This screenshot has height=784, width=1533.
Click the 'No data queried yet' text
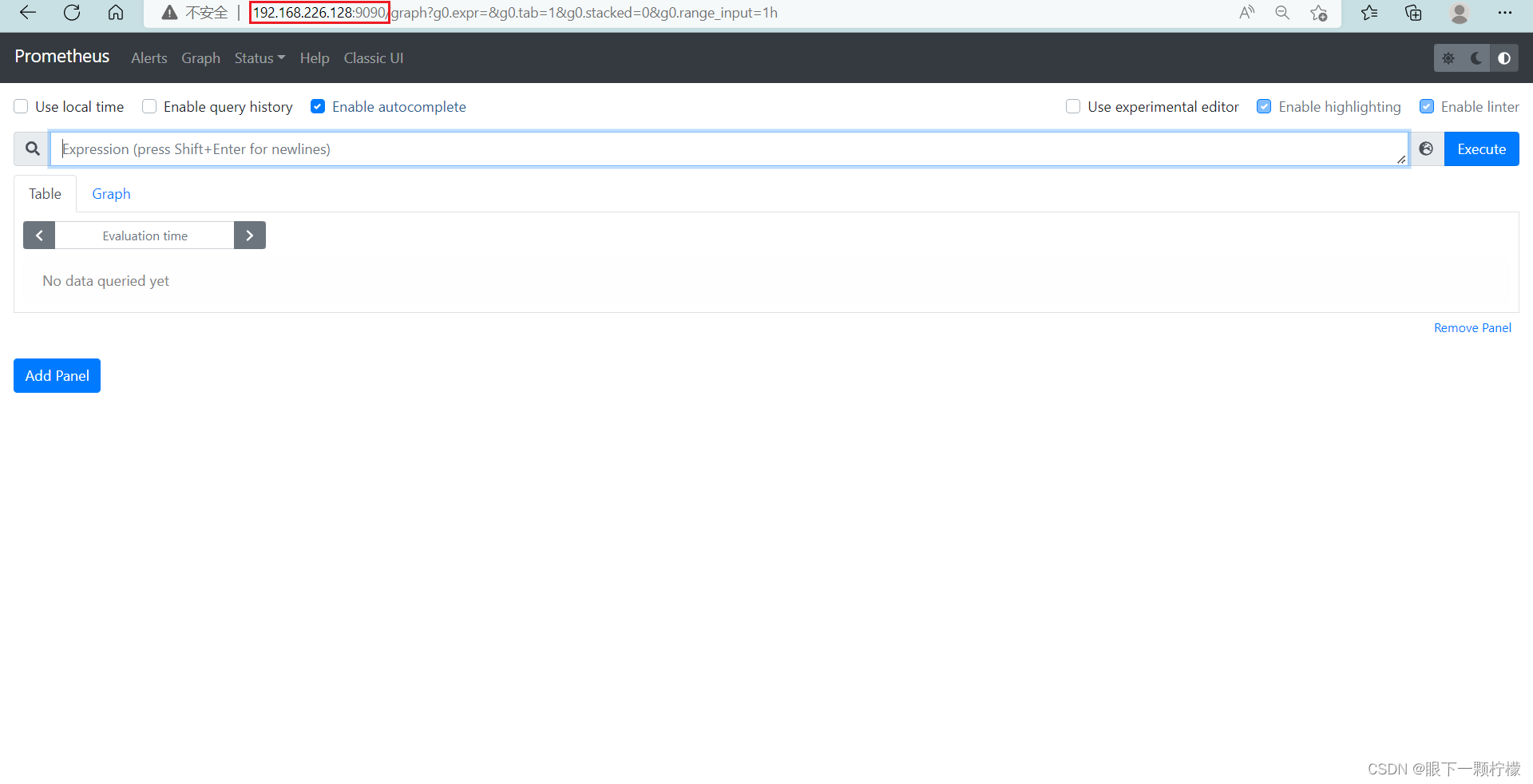106,281
